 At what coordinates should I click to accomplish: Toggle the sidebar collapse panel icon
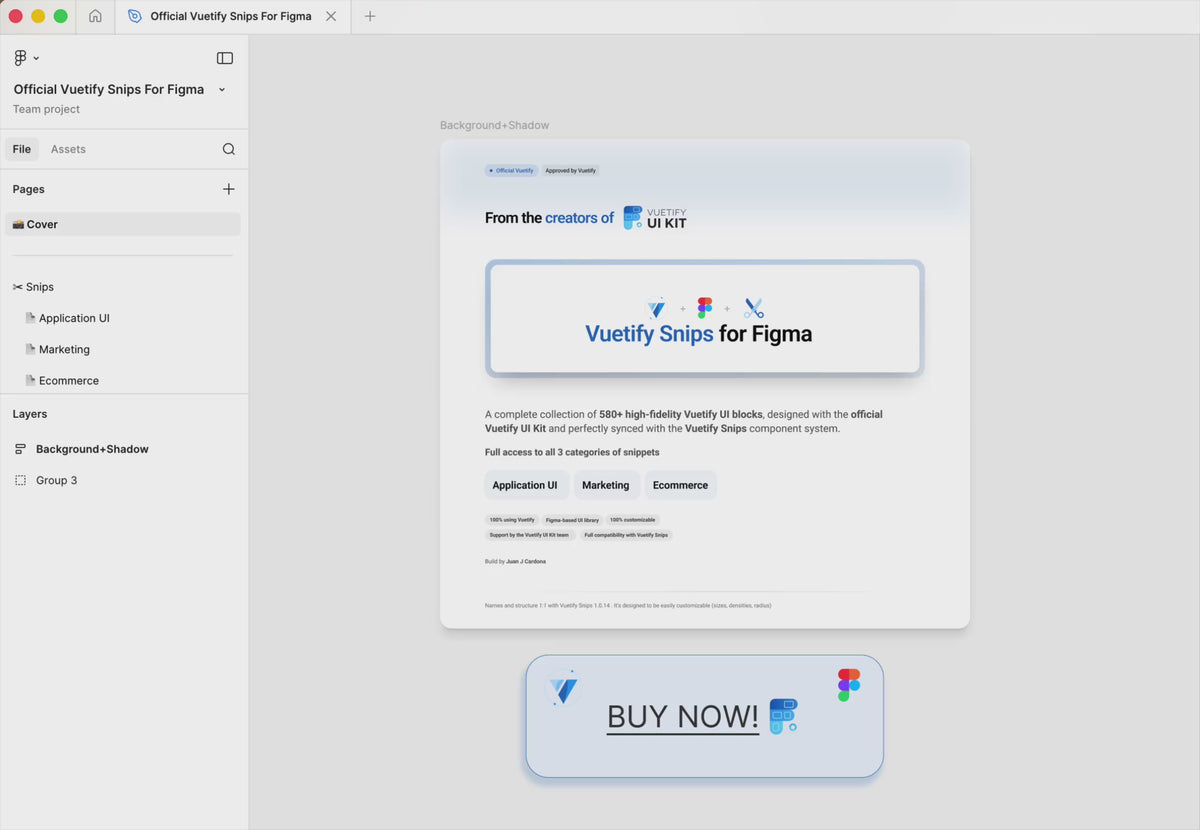point(225,58)
